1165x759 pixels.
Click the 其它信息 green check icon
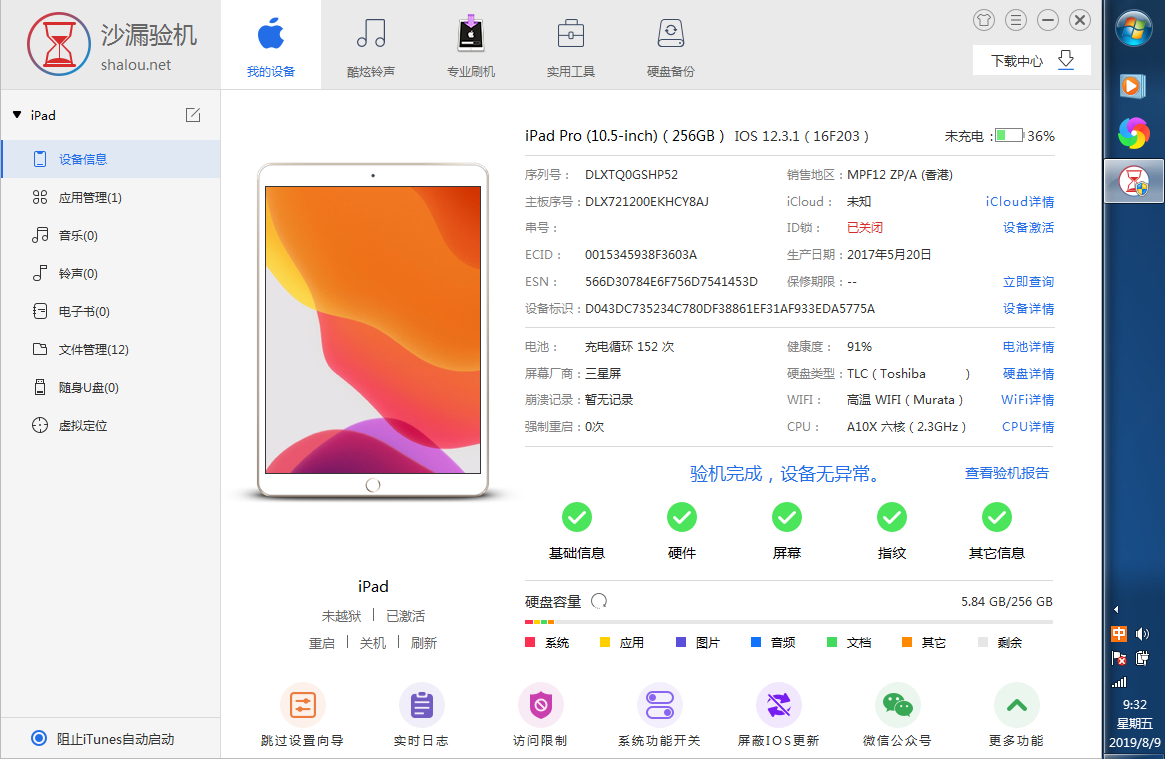996,517
